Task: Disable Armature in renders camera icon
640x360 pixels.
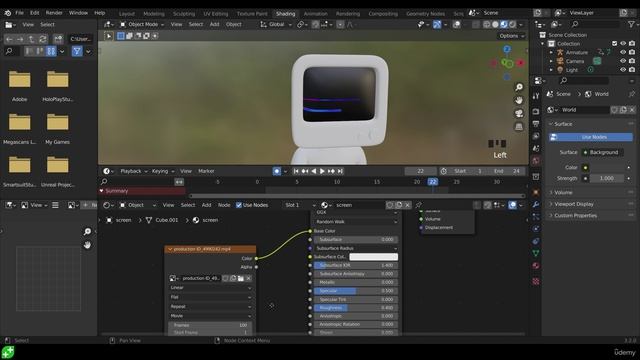Action: [x=632, y=52]
